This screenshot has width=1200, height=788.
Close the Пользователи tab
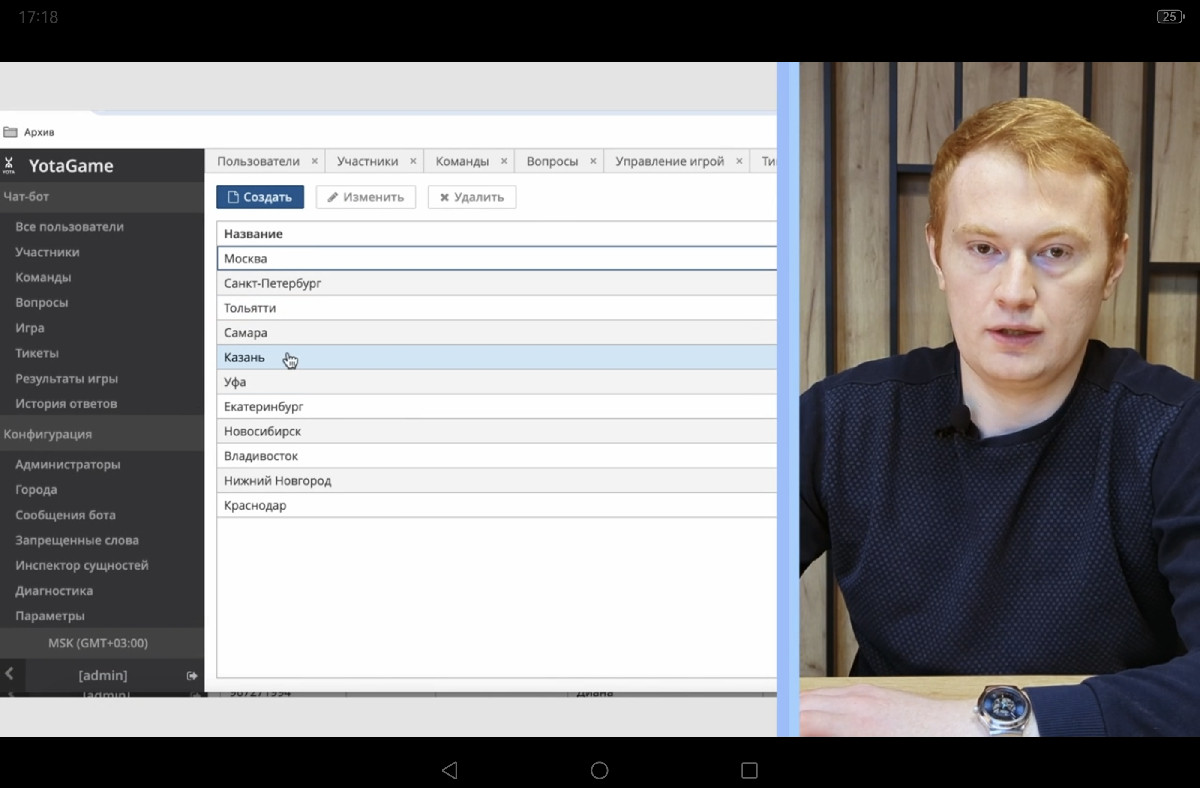[x=314, y=161]
